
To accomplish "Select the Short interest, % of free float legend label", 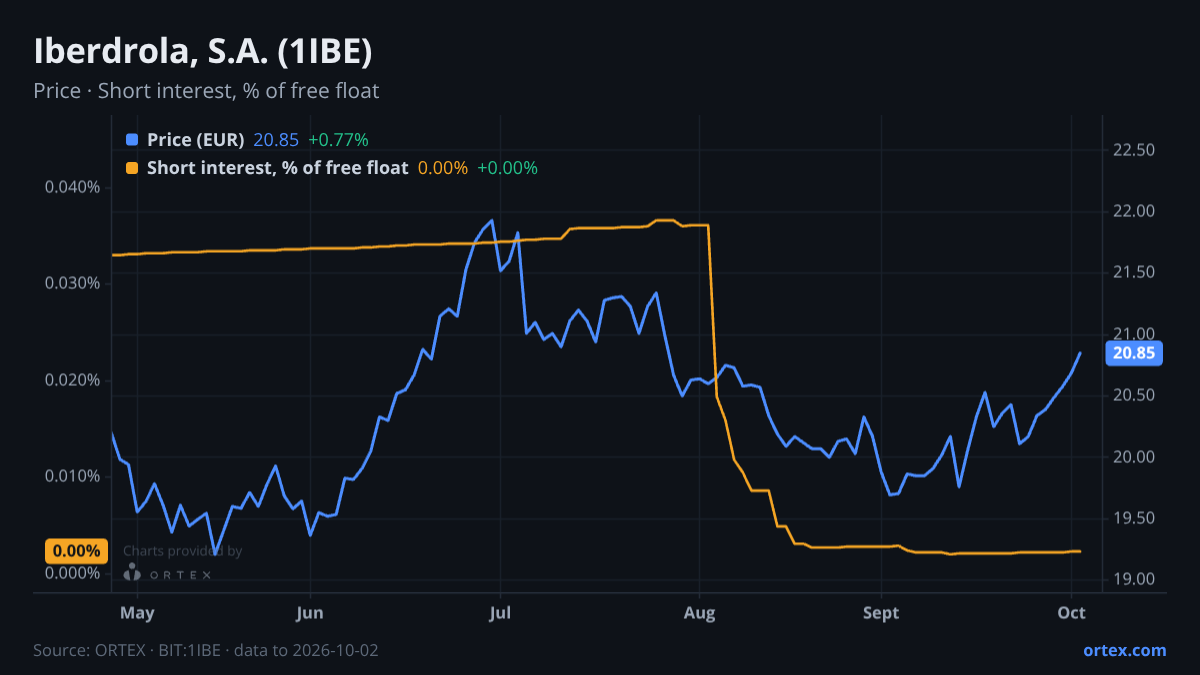I will 277,168.
